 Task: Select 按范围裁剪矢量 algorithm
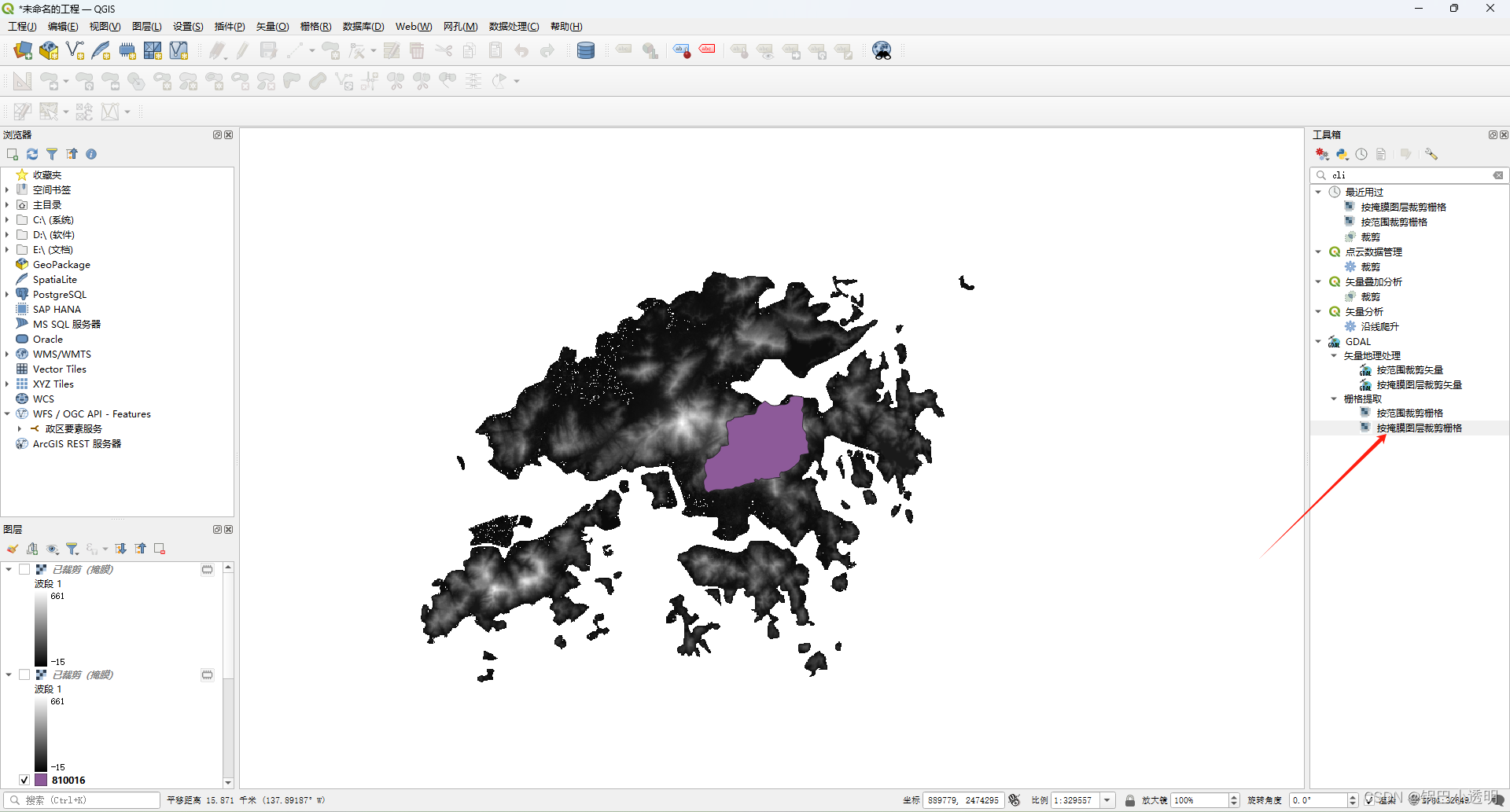coord(1409,370)
